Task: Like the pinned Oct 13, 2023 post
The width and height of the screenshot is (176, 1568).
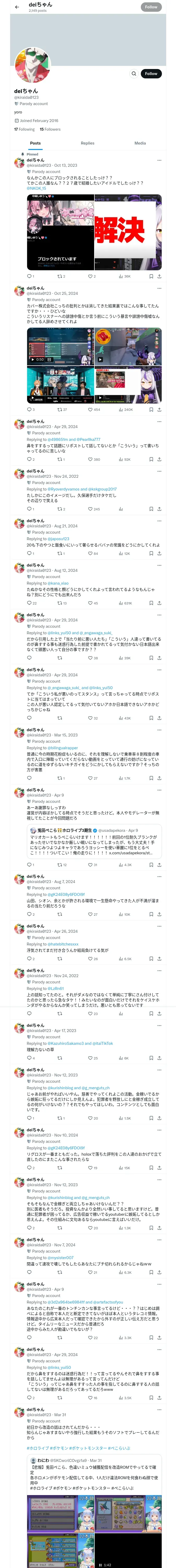Action: [90, 276]
